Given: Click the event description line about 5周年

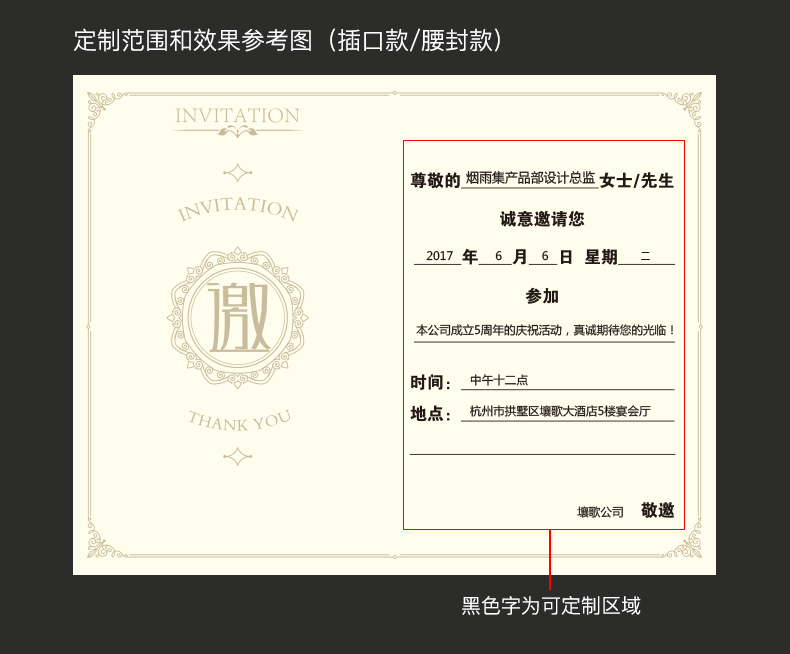Looking at the screenshot, I should [x=545, y=330].
